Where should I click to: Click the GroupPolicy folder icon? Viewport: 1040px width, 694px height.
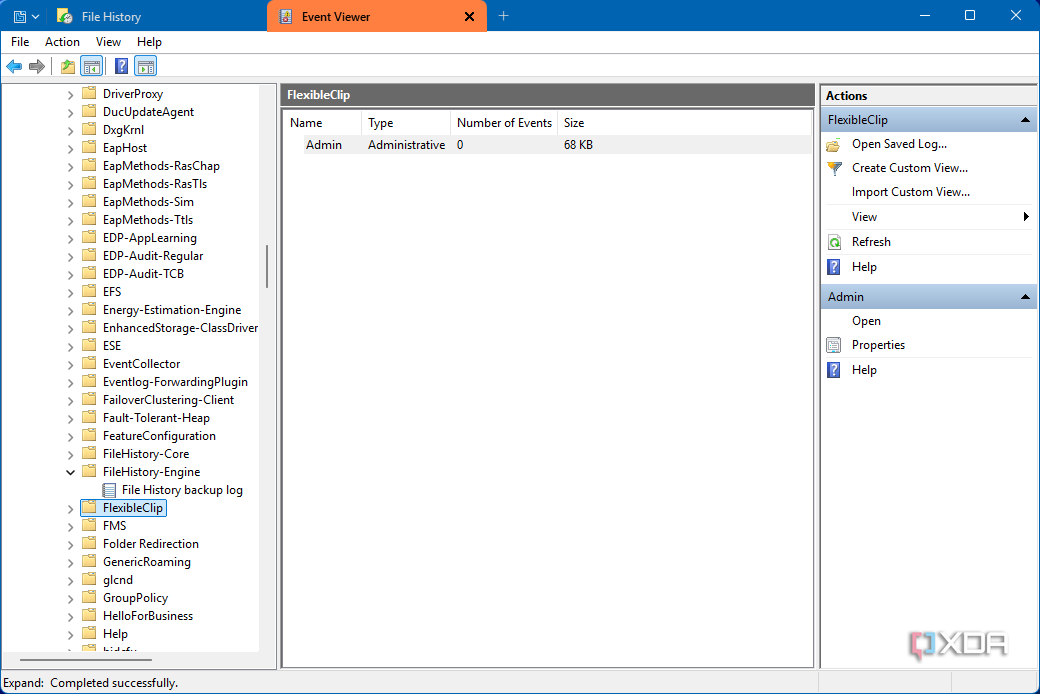(x=89, y=597)
